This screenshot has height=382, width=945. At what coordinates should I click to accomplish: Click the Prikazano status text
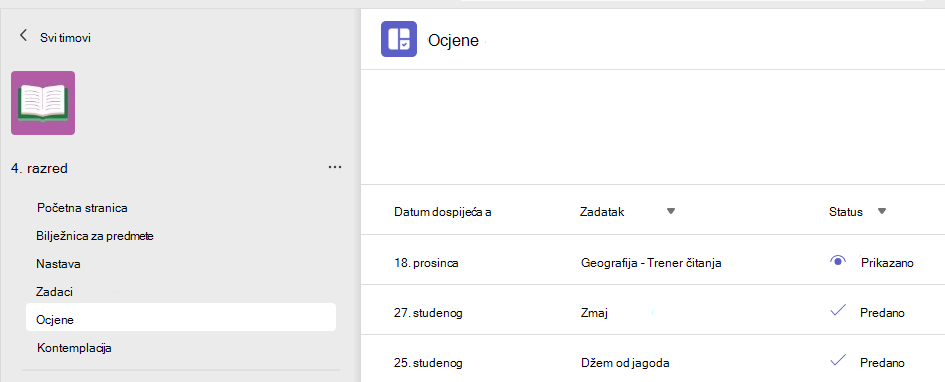tap(887, 263)
